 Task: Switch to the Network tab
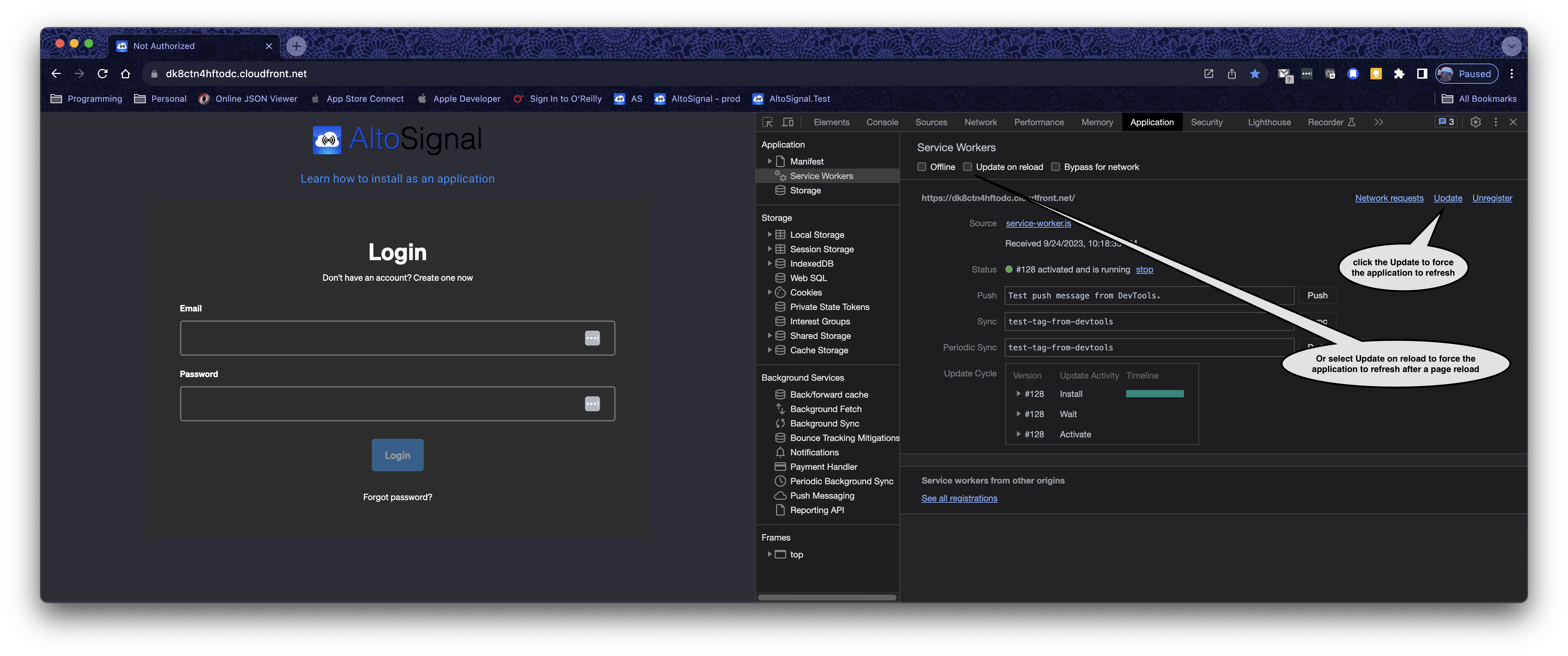(981, 122)
